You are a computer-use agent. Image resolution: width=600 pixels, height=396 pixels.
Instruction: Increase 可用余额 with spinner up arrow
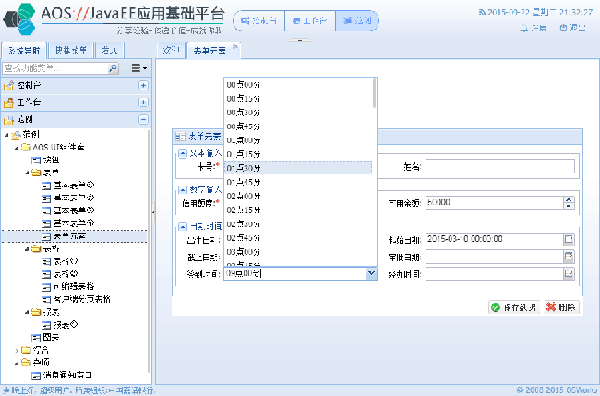(569, 200)
